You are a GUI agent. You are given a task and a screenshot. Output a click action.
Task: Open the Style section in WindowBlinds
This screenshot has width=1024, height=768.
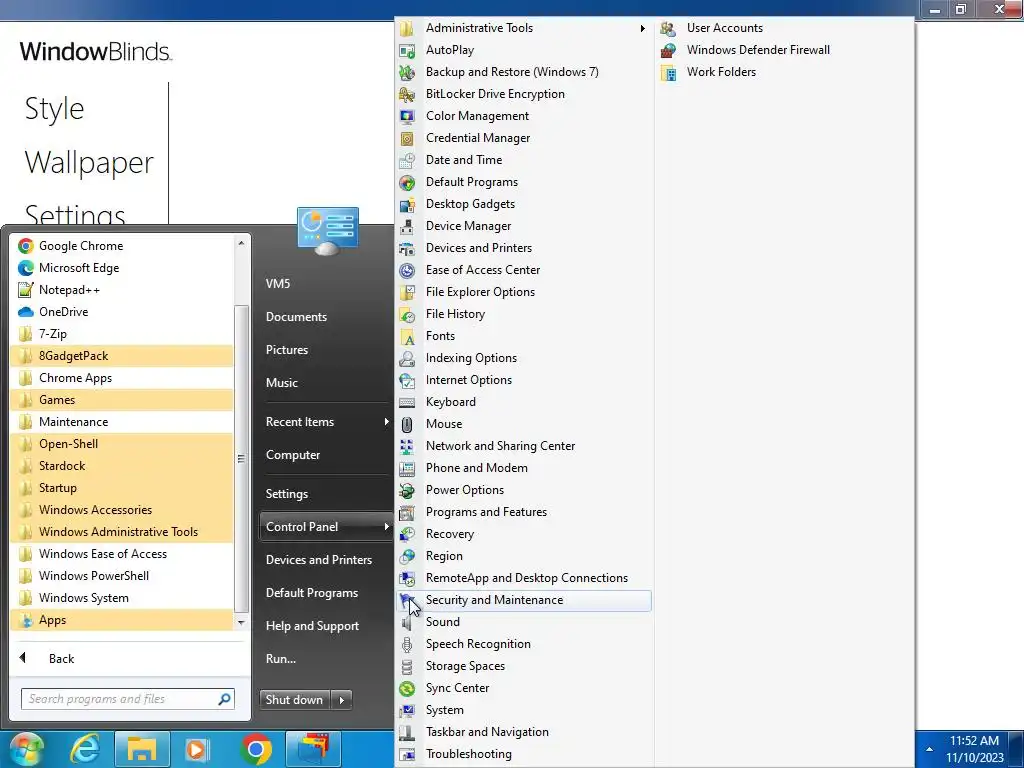point(54,108)
